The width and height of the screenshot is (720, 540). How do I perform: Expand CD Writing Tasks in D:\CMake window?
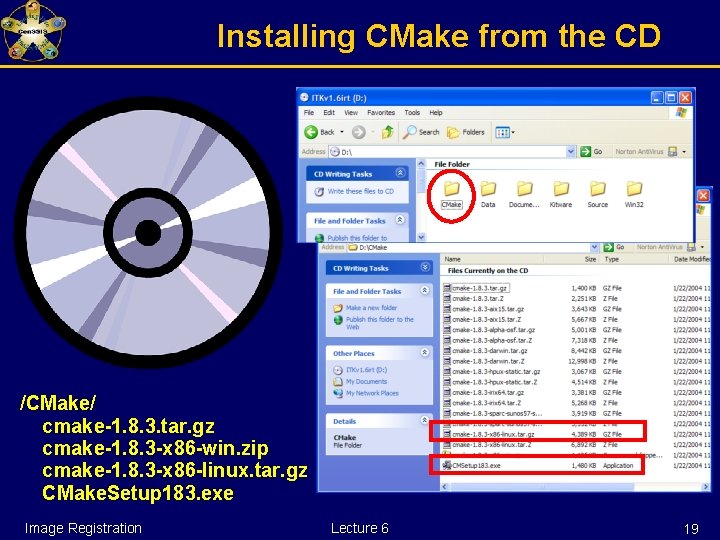(x=425, y=267)
